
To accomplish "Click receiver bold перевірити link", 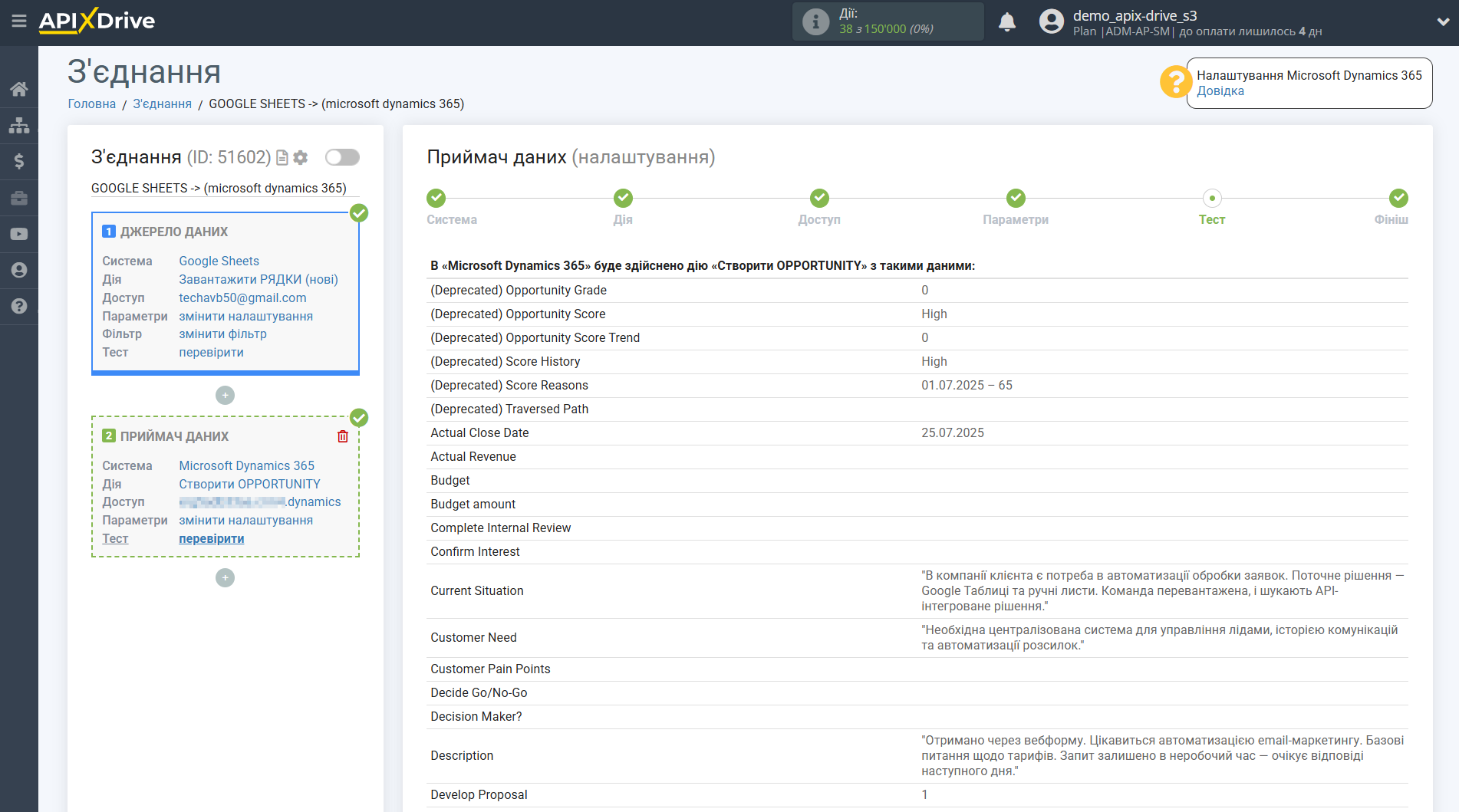I will coord(211,538).
